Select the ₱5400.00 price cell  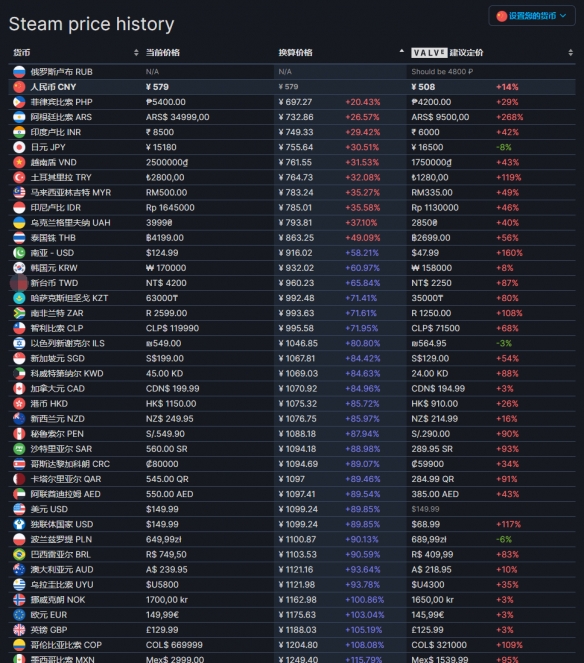coord(166,102)
